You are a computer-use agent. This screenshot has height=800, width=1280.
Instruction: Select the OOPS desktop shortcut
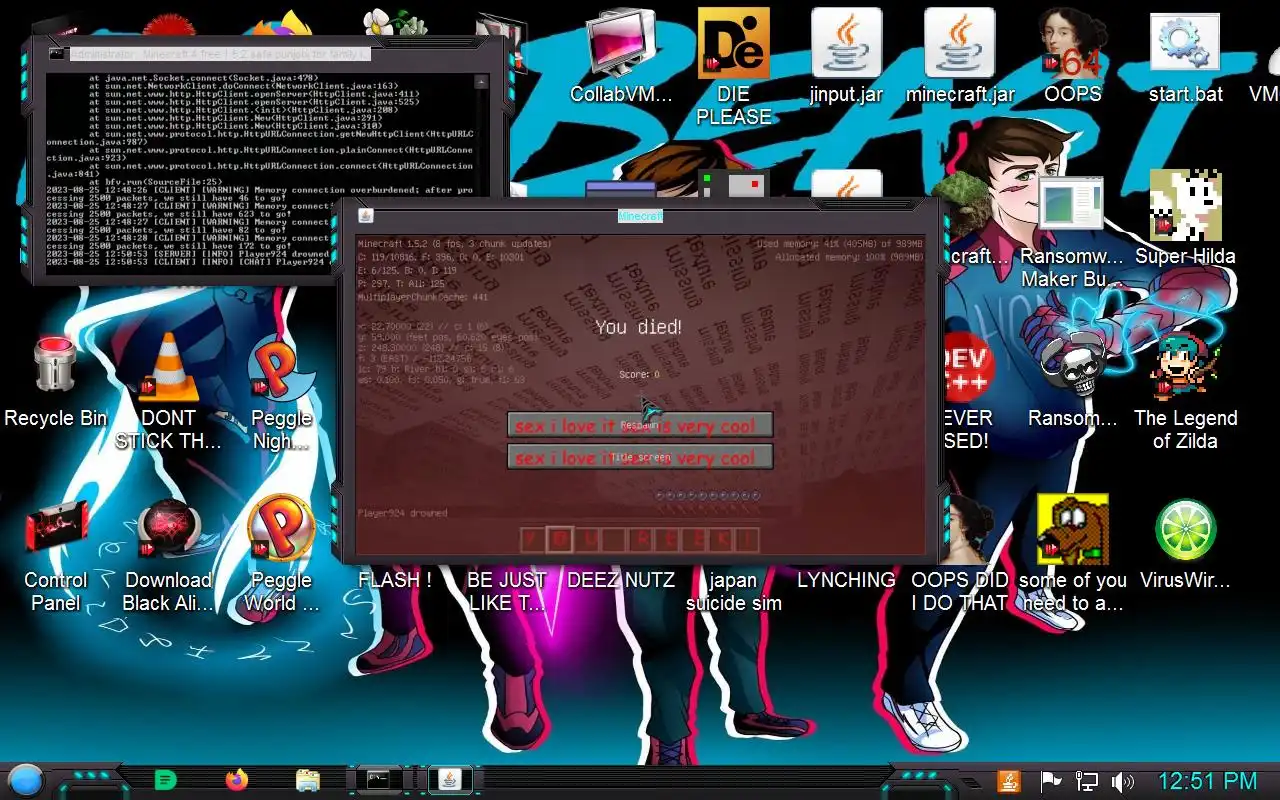(1073, 56)
